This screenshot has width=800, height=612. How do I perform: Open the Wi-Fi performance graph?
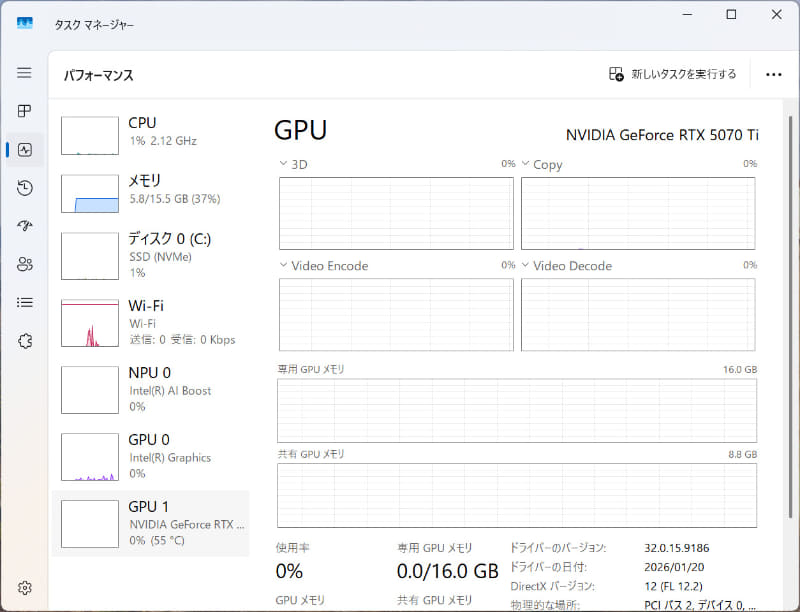click(150, 322)
